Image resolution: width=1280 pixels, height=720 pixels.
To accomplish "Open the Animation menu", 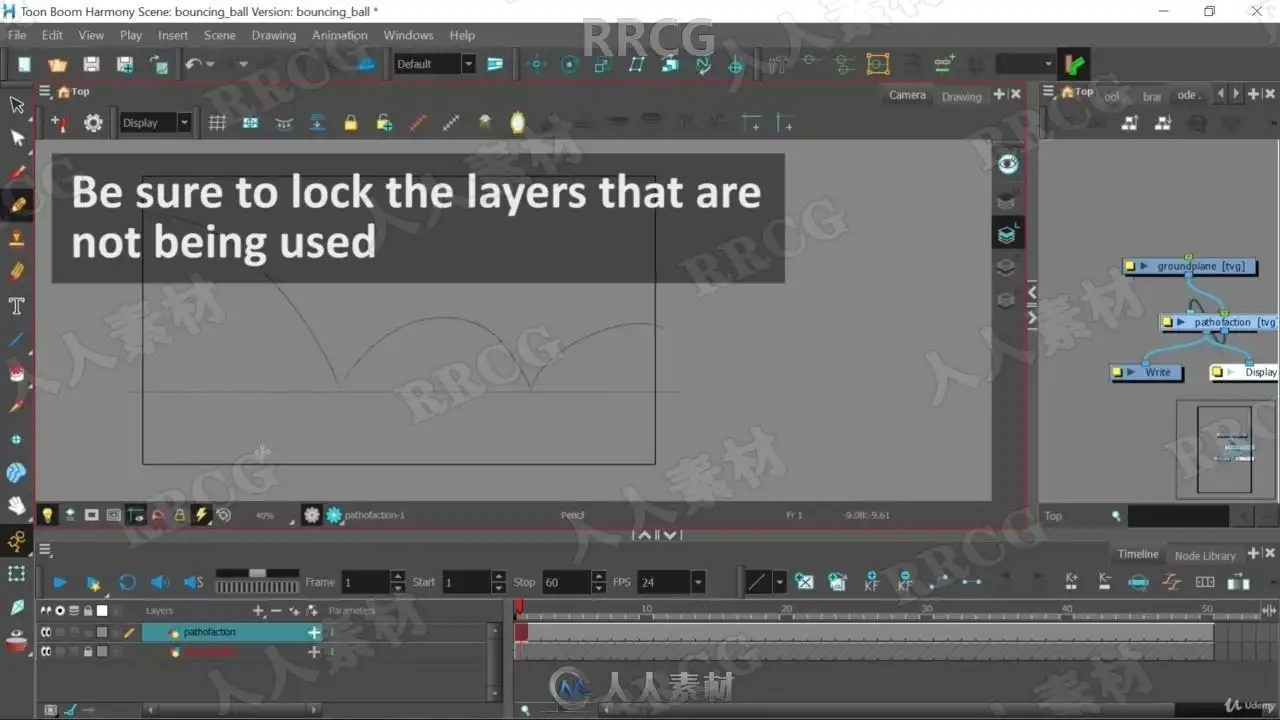I will 340,35.
